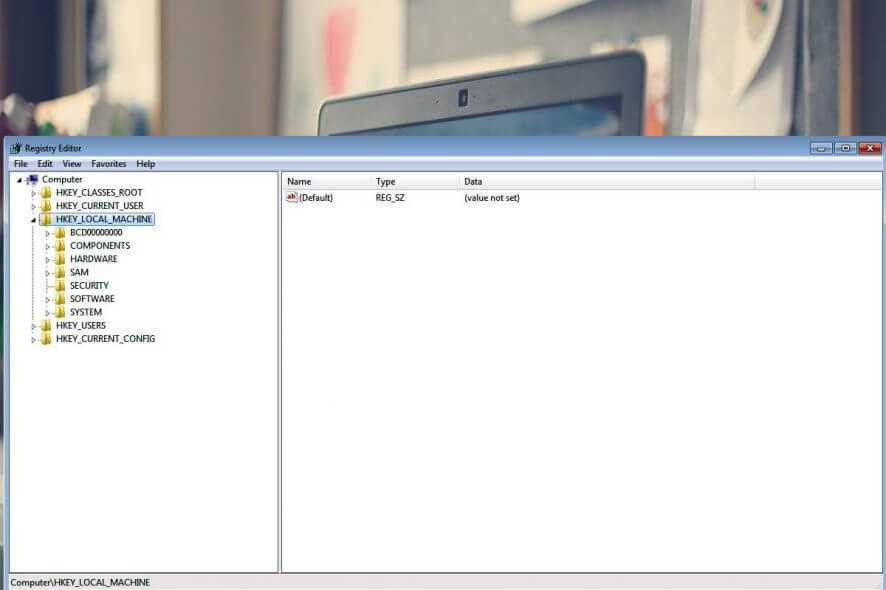Click the HKEY_LOCAL_MACHINE folder icon
Viewport: 886px width, 590px height.
coord(47,218)
